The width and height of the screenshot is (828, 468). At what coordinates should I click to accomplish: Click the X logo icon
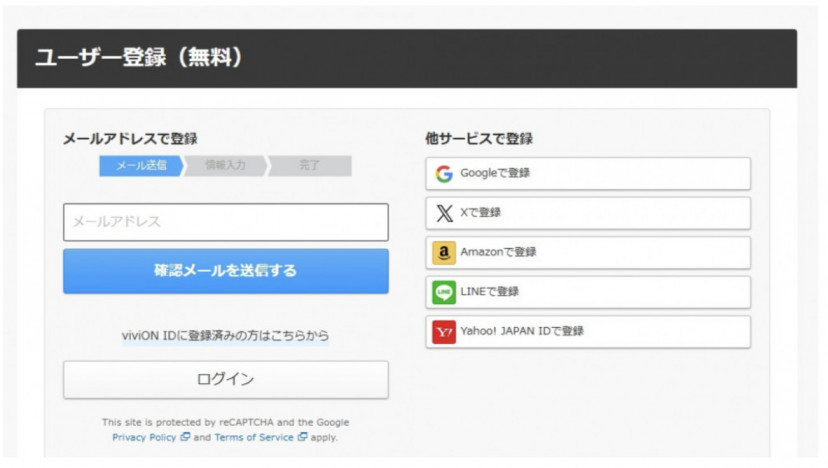(444, 213)
